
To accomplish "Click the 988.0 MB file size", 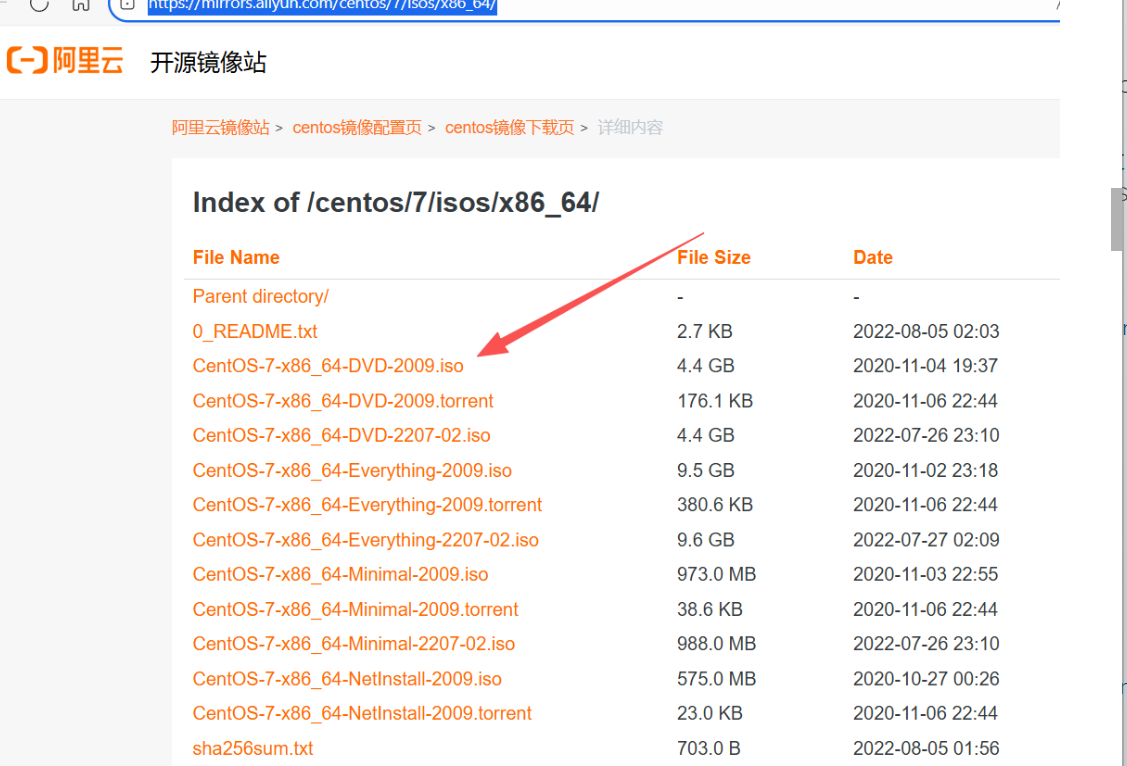I will [717, 644].
